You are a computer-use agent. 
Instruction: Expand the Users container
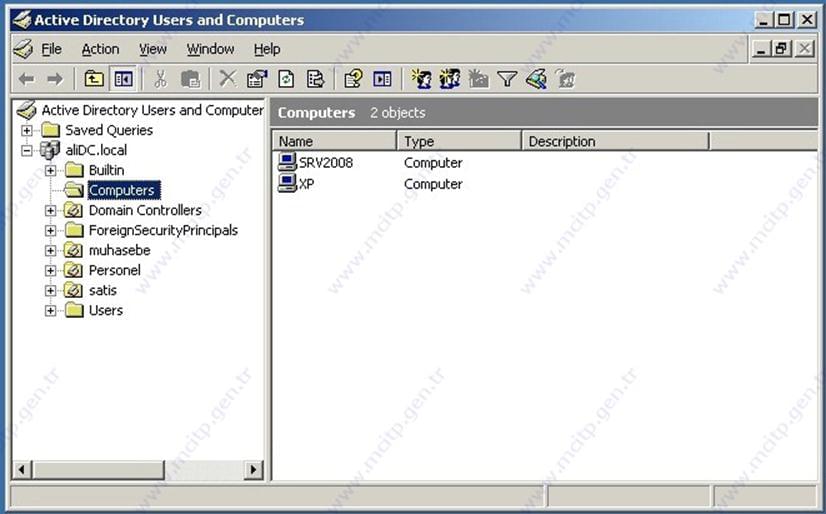coord(50,311)
